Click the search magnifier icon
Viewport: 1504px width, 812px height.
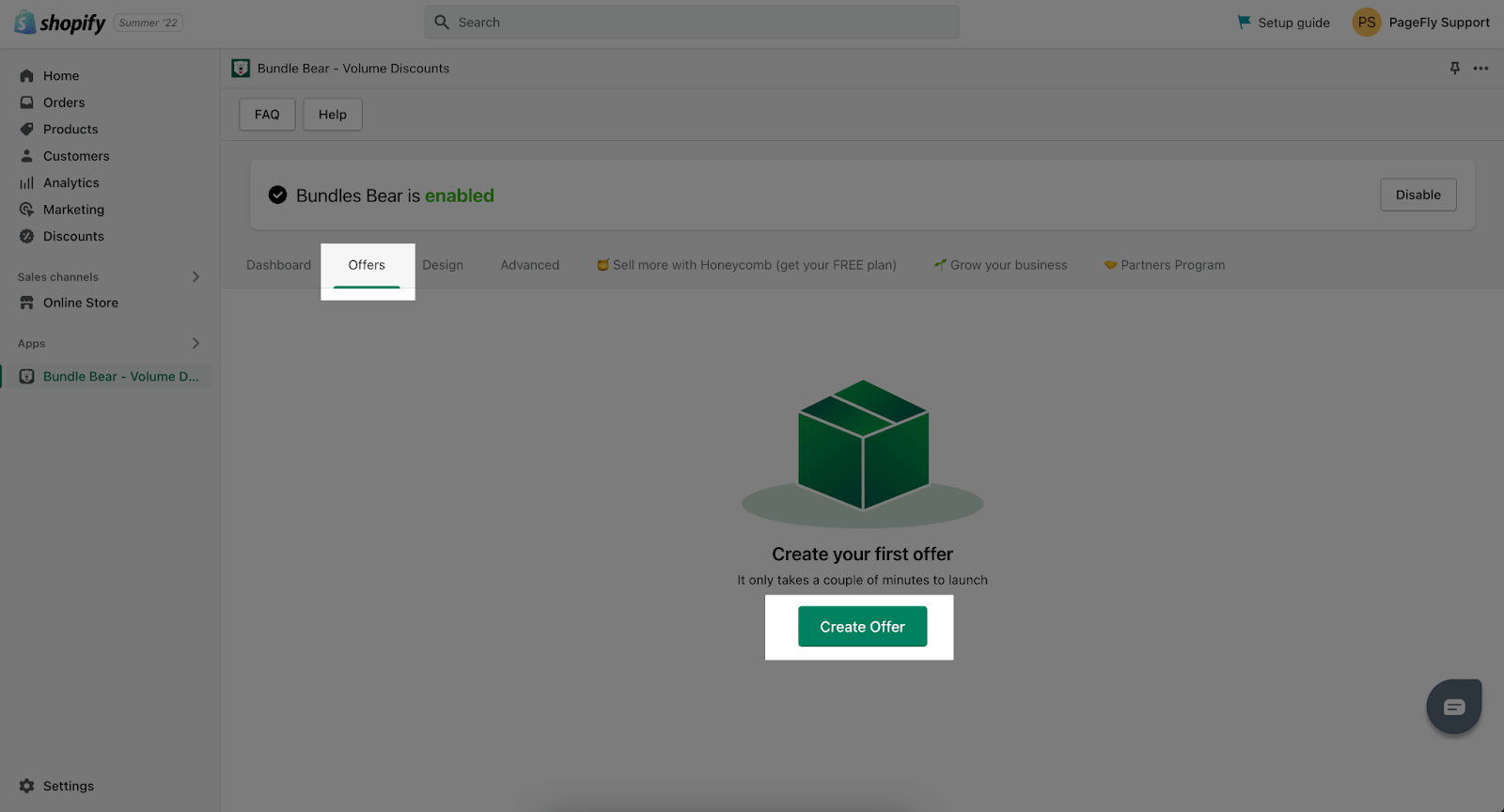442,22
